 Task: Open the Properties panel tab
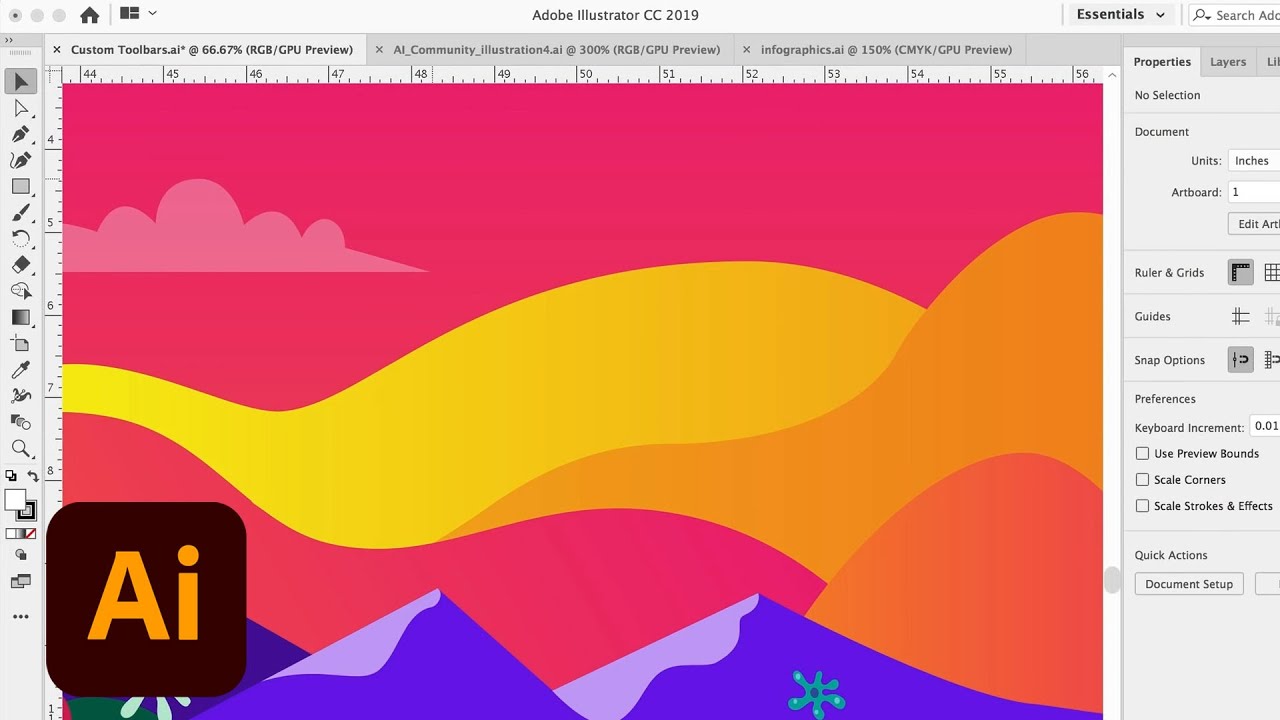(1162, 61)
